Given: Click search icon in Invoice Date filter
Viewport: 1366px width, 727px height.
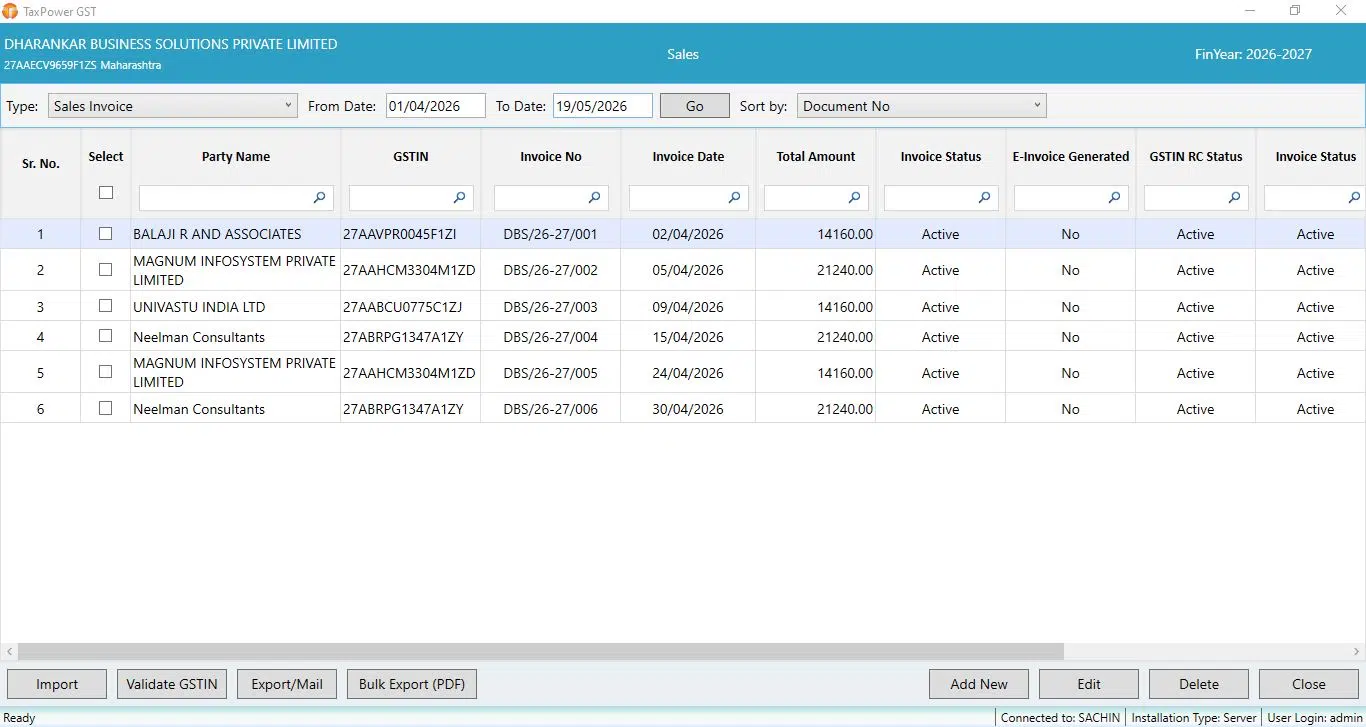Looking at the screenshot, I should click(734, 198).
